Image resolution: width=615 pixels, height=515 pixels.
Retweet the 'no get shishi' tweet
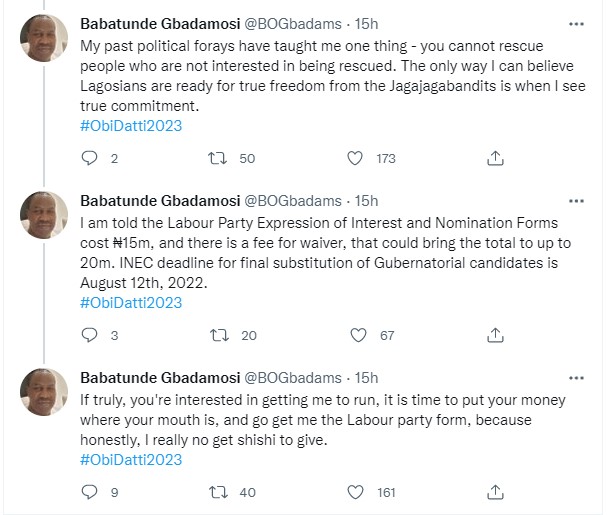click(217, 492)
